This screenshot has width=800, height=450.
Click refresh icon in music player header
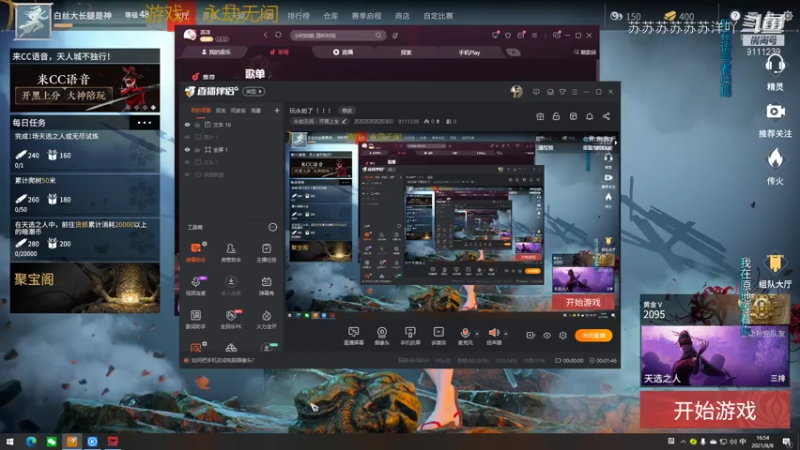278,35
